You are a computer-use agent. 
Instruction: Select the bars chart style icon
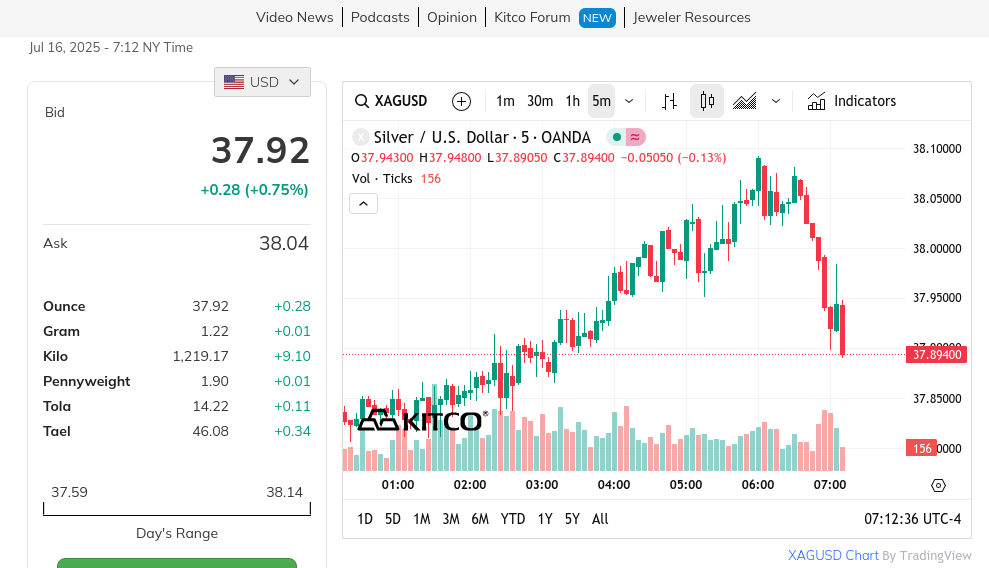670,101
